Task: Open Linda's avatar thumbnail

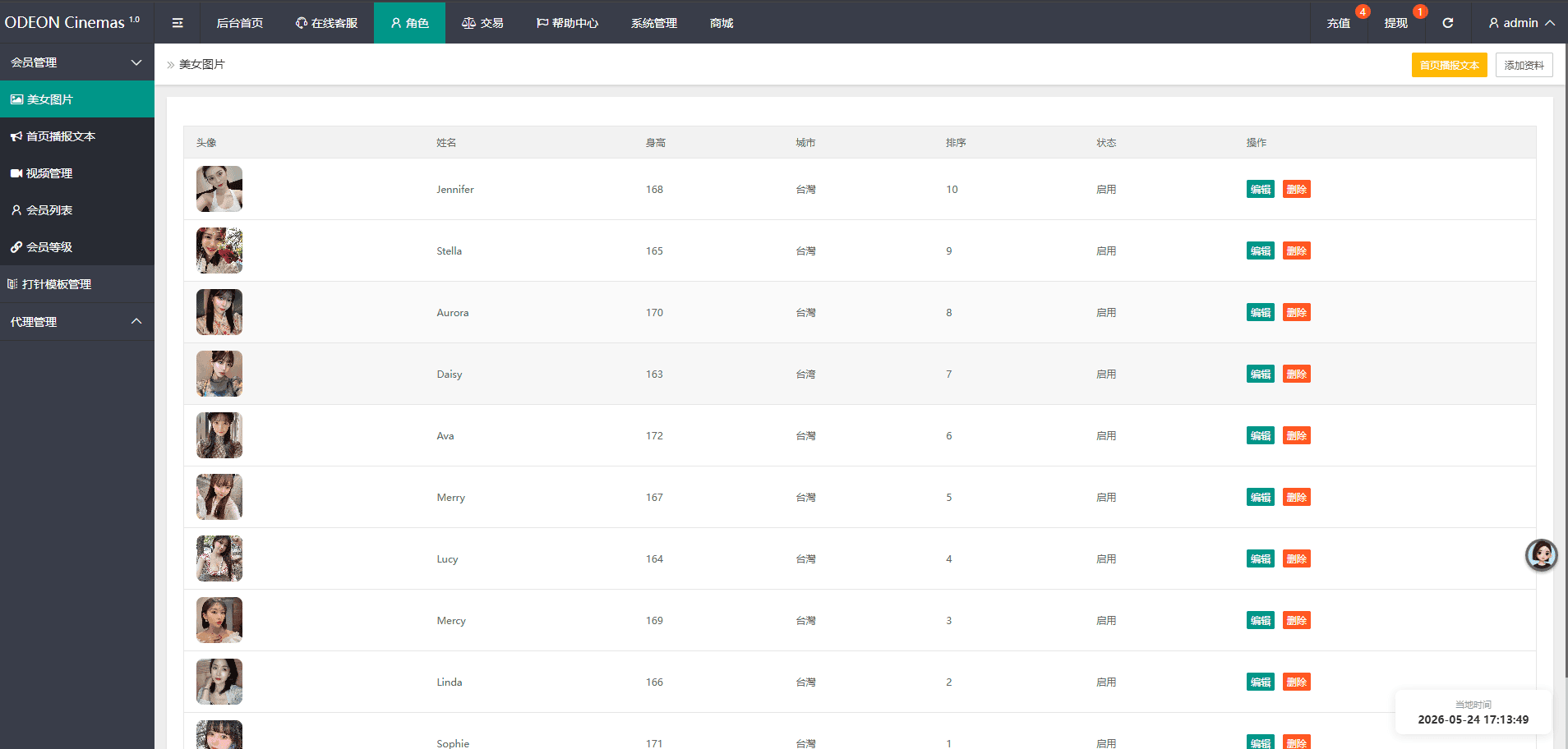Action: point(219,682)
